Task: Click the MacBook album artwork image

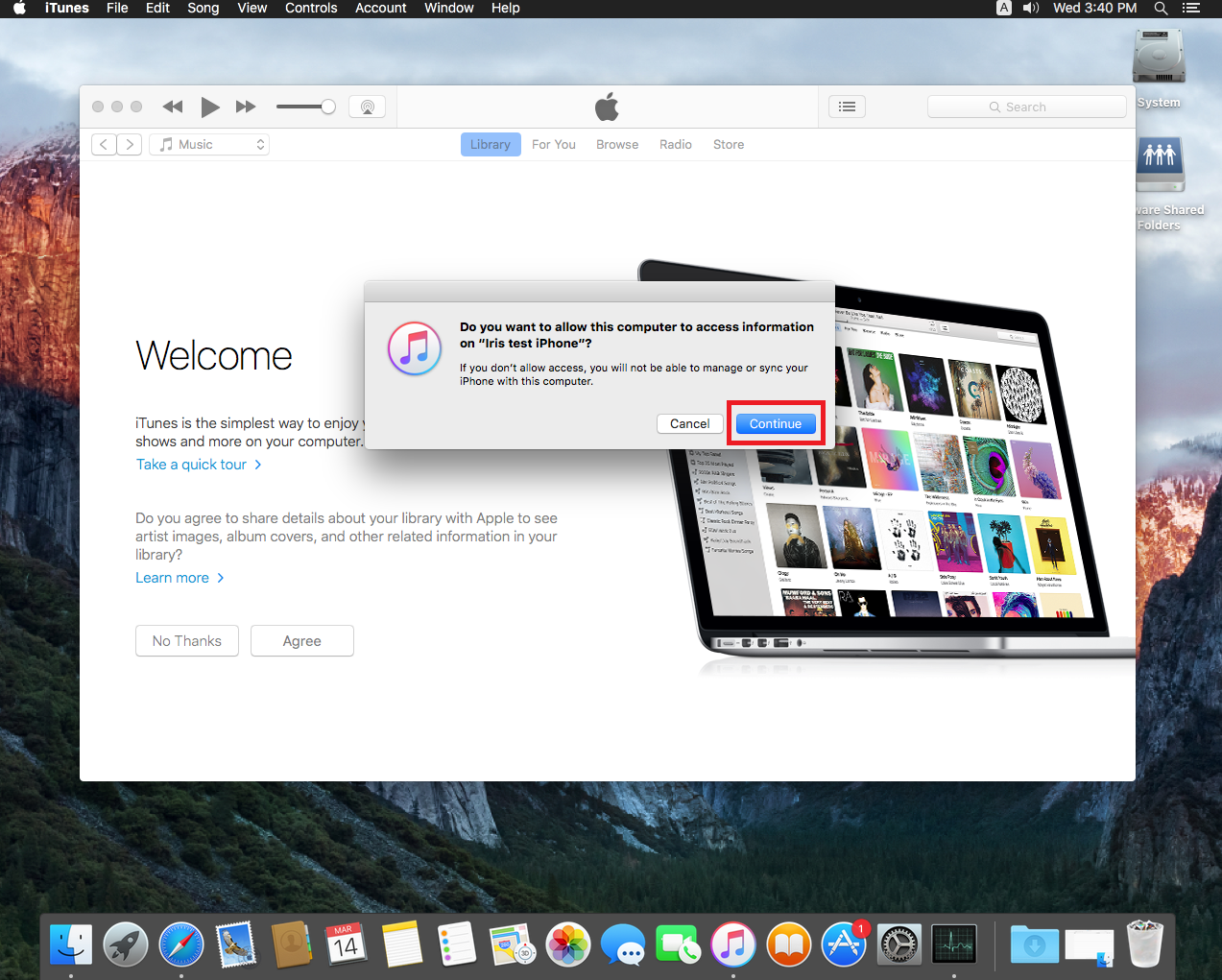Action: point(888,466)
